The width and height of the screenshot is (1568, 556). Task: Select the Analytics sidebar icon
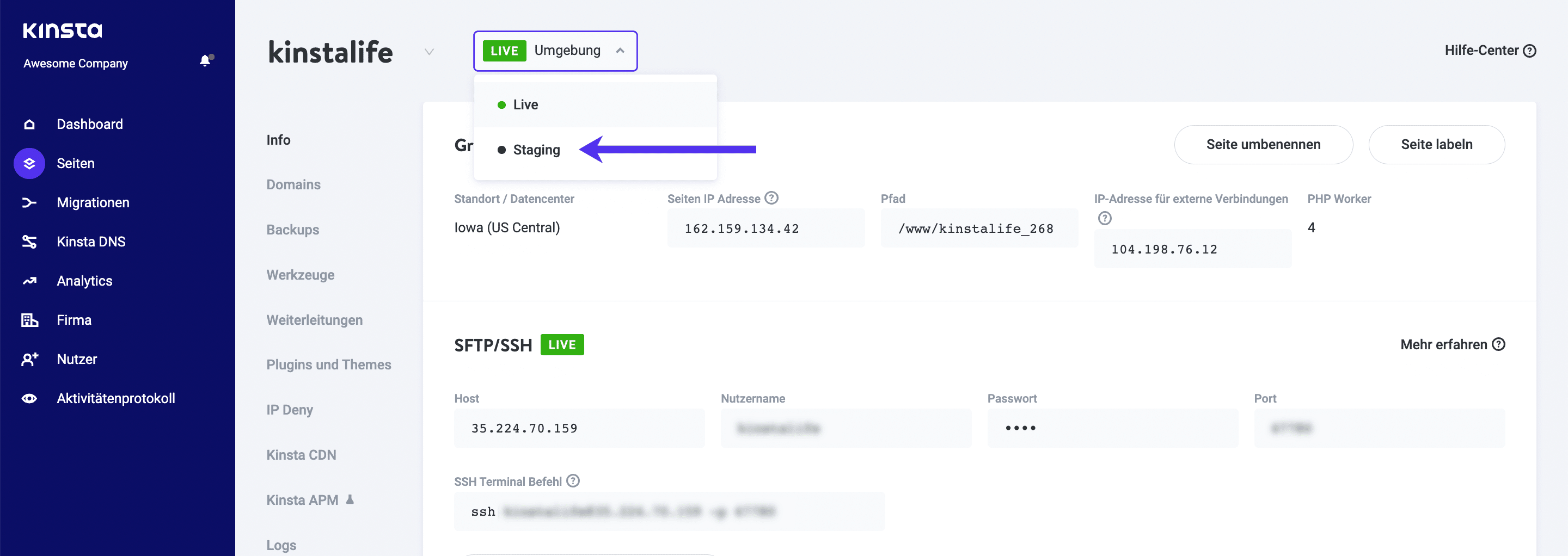click(x=29, y=280)
